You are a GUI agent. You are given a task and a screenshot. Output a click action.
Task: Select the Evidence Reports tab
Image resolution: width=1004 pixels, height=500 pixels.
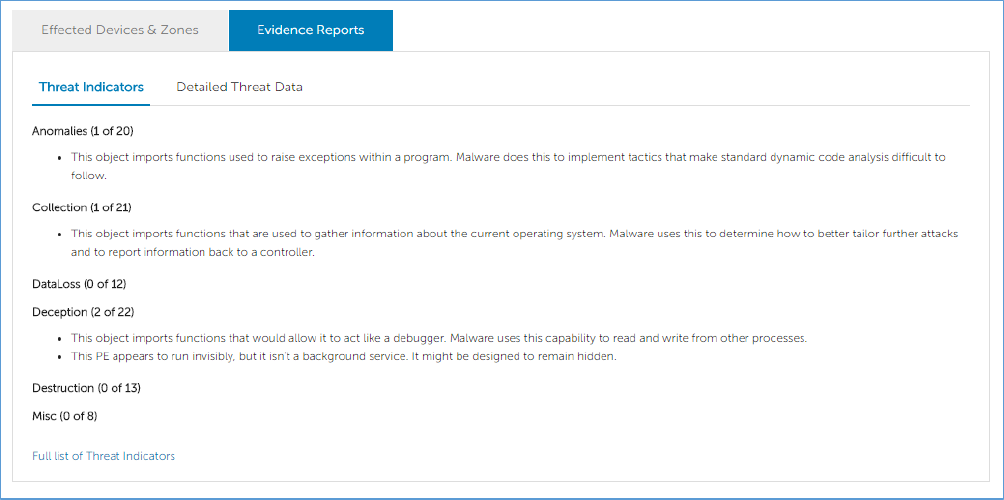click(310, 30)
